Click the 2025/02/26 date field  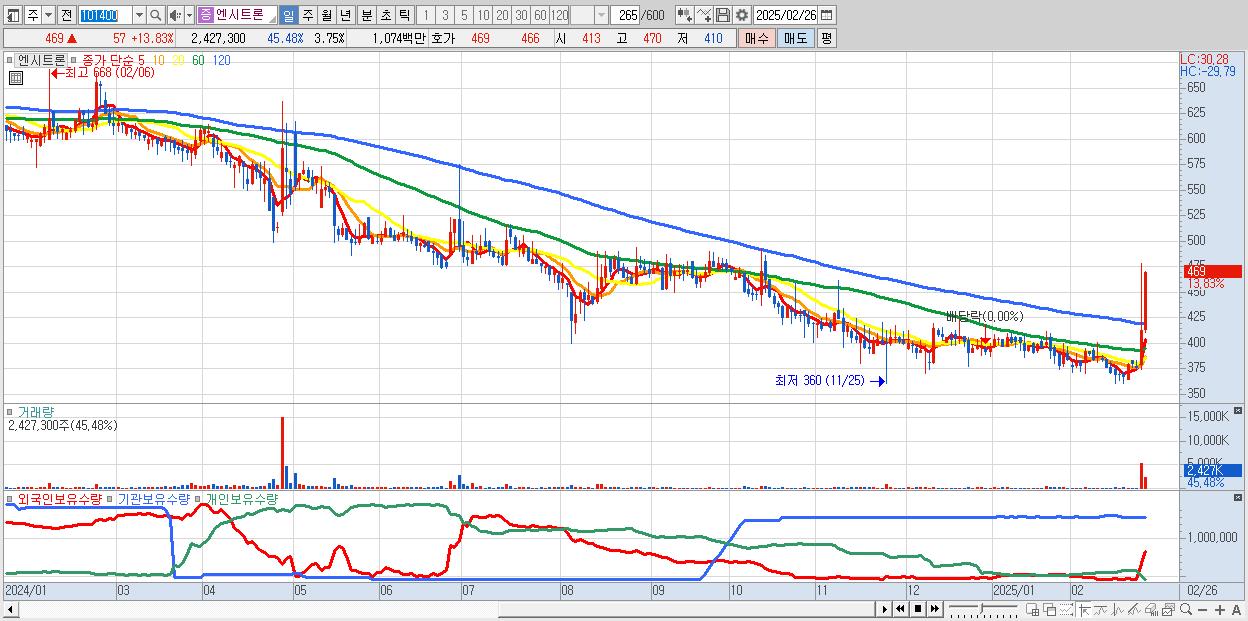[785, 15]
